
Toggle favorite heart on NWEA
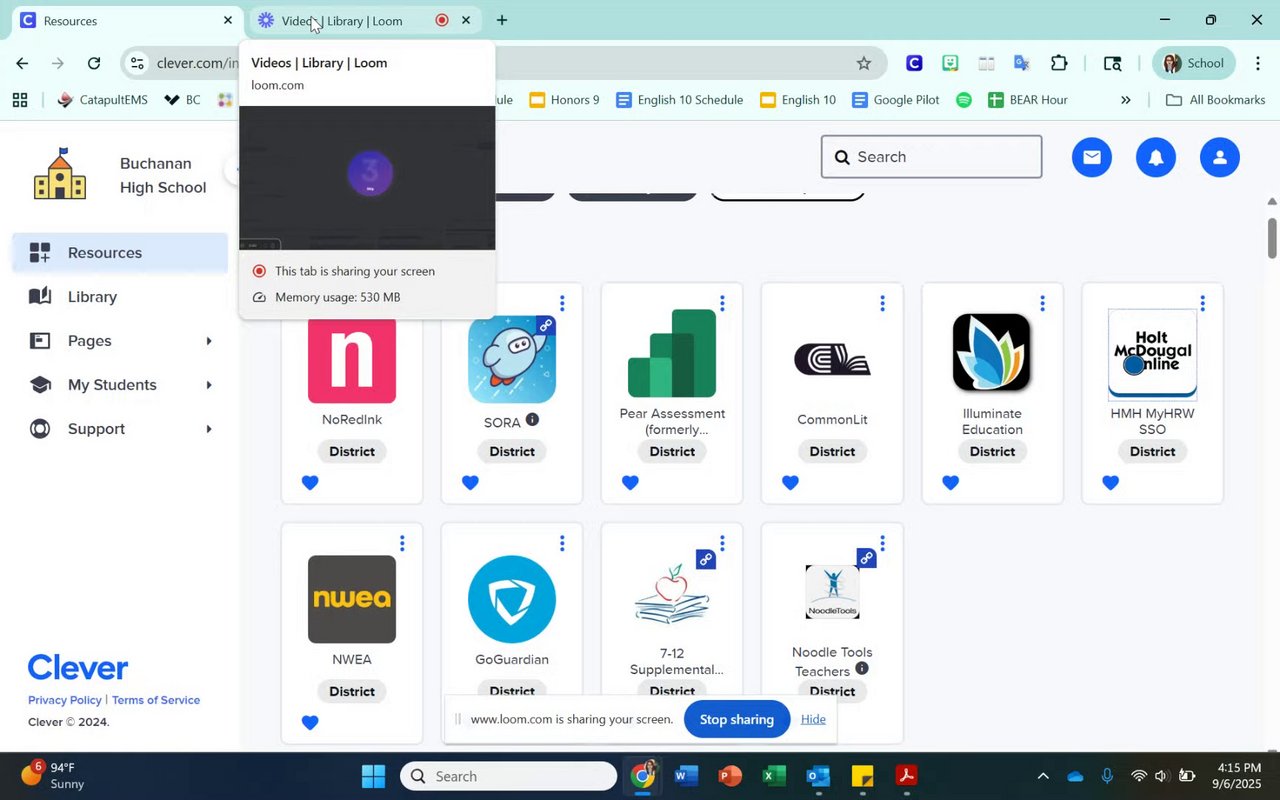(x=310, y=723)
